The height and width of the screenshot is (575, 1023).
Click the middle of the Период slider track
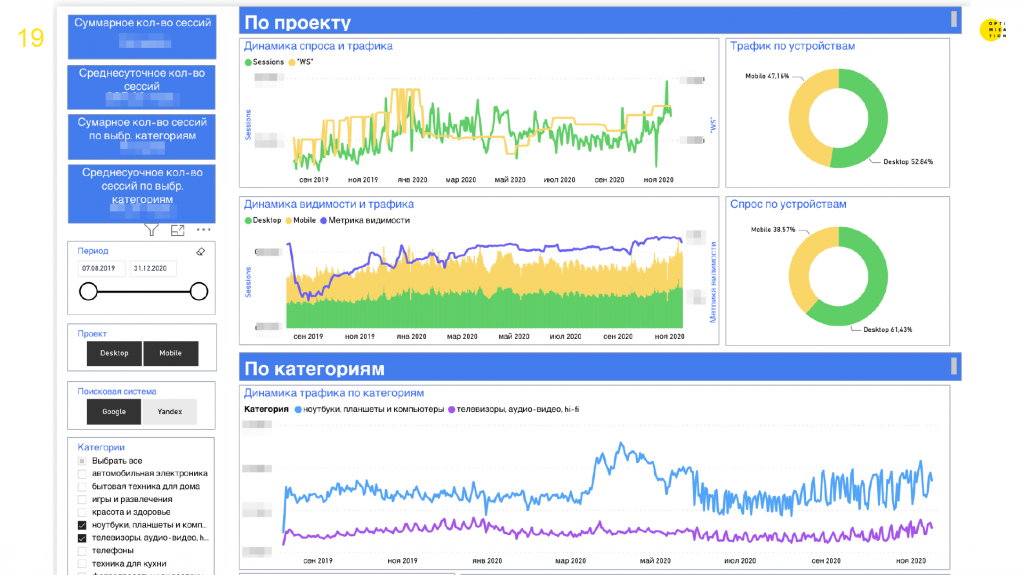pos(144,291)
